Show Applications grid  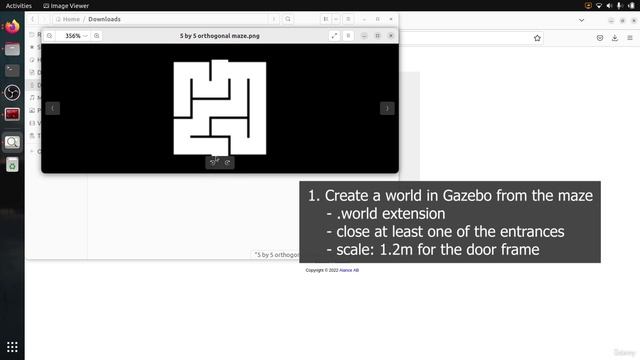point(12,347)
